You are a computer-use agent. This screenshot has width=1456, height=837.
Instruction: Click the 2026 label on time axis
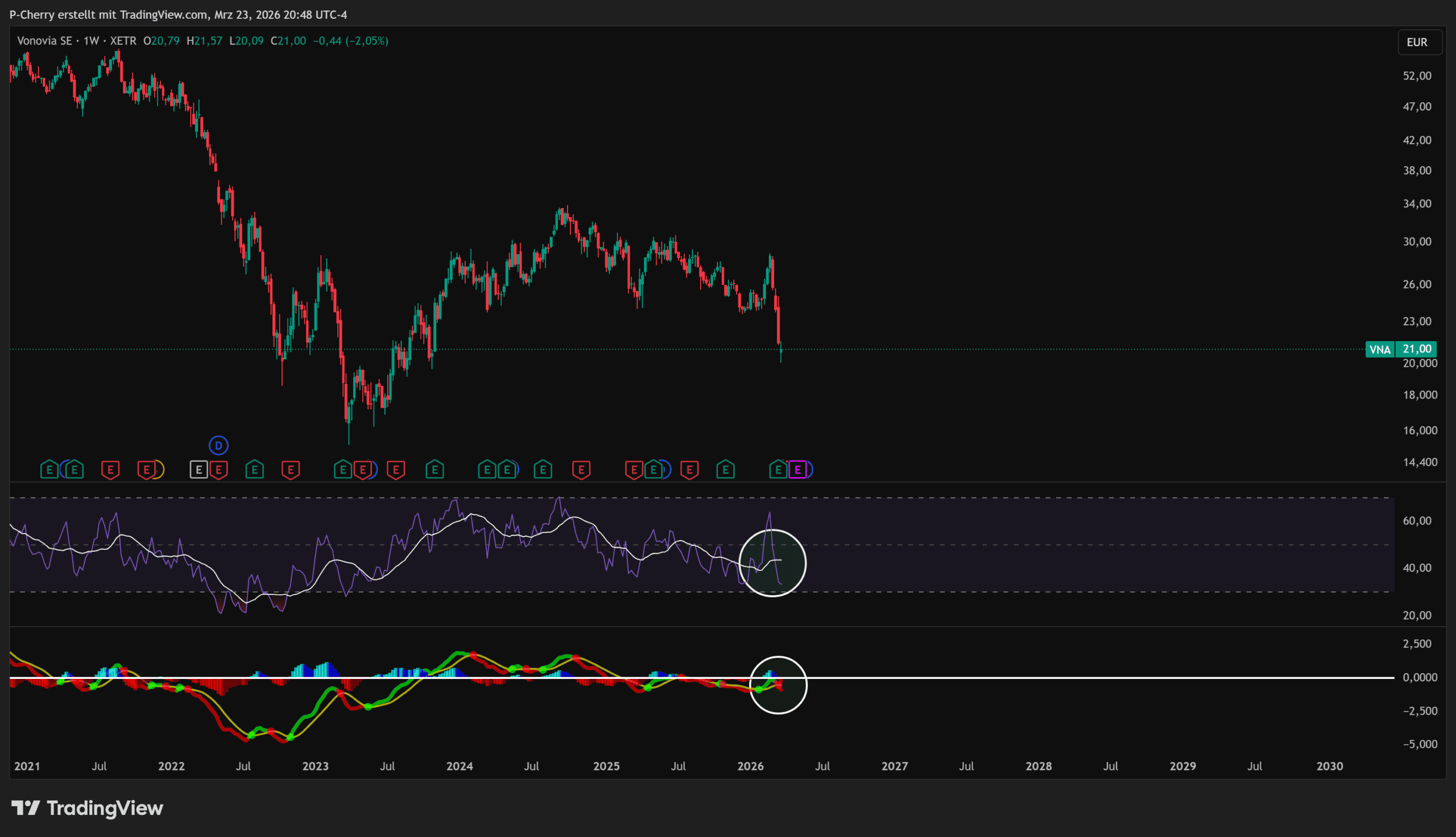[750, 766]
